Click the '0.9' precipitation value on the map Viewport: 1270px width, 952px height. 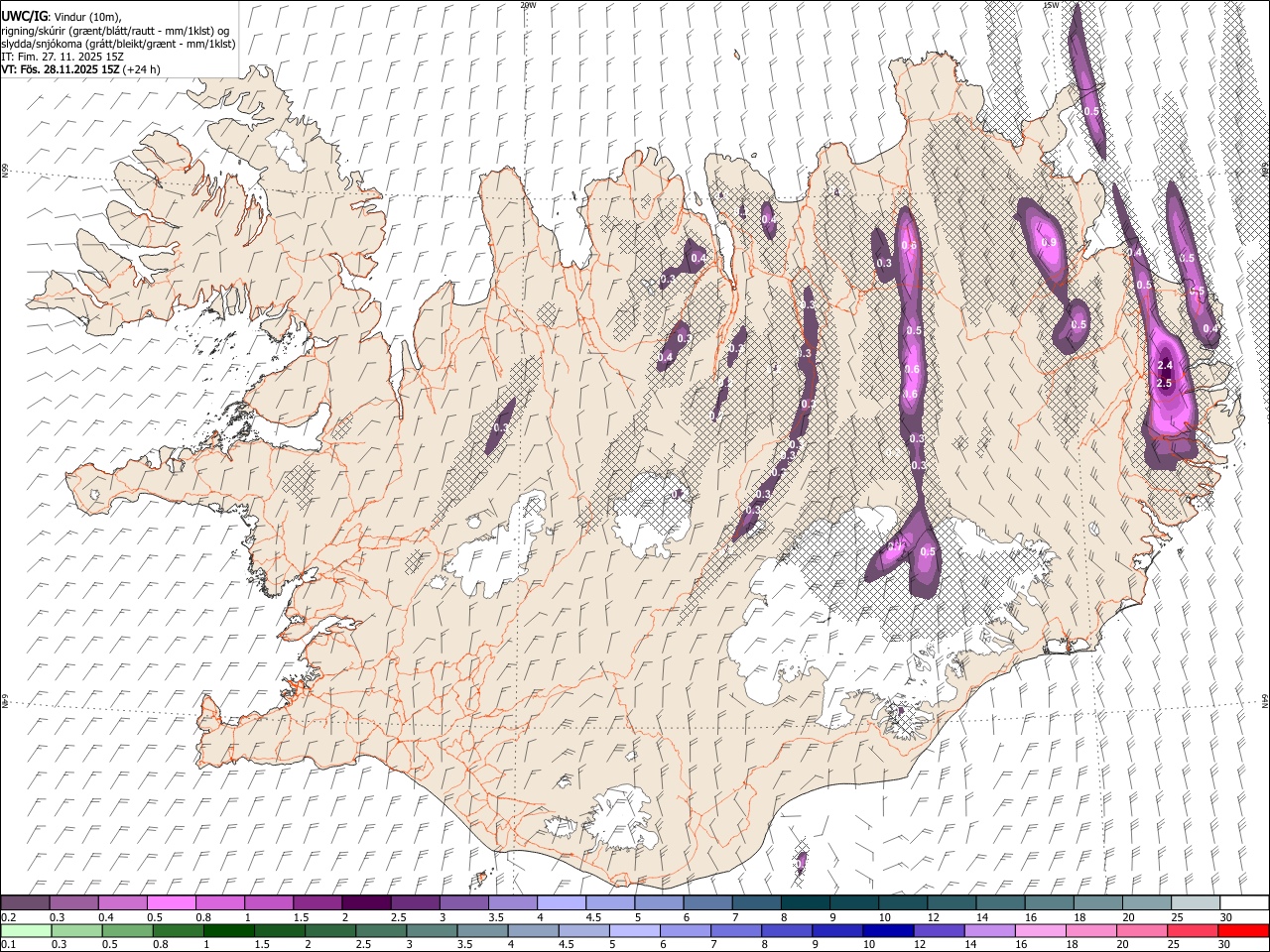(x=1048, y=243)
